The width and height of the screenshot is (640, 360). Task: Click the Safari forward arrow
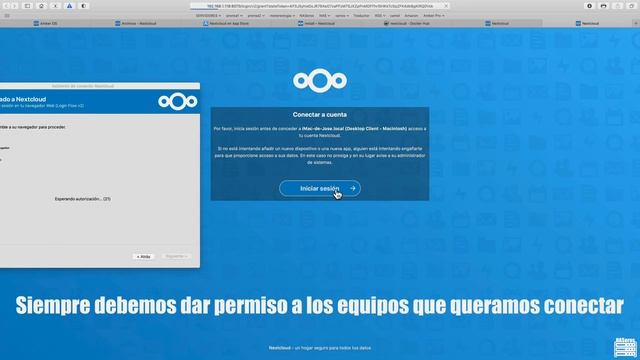(x=15, y=6)
